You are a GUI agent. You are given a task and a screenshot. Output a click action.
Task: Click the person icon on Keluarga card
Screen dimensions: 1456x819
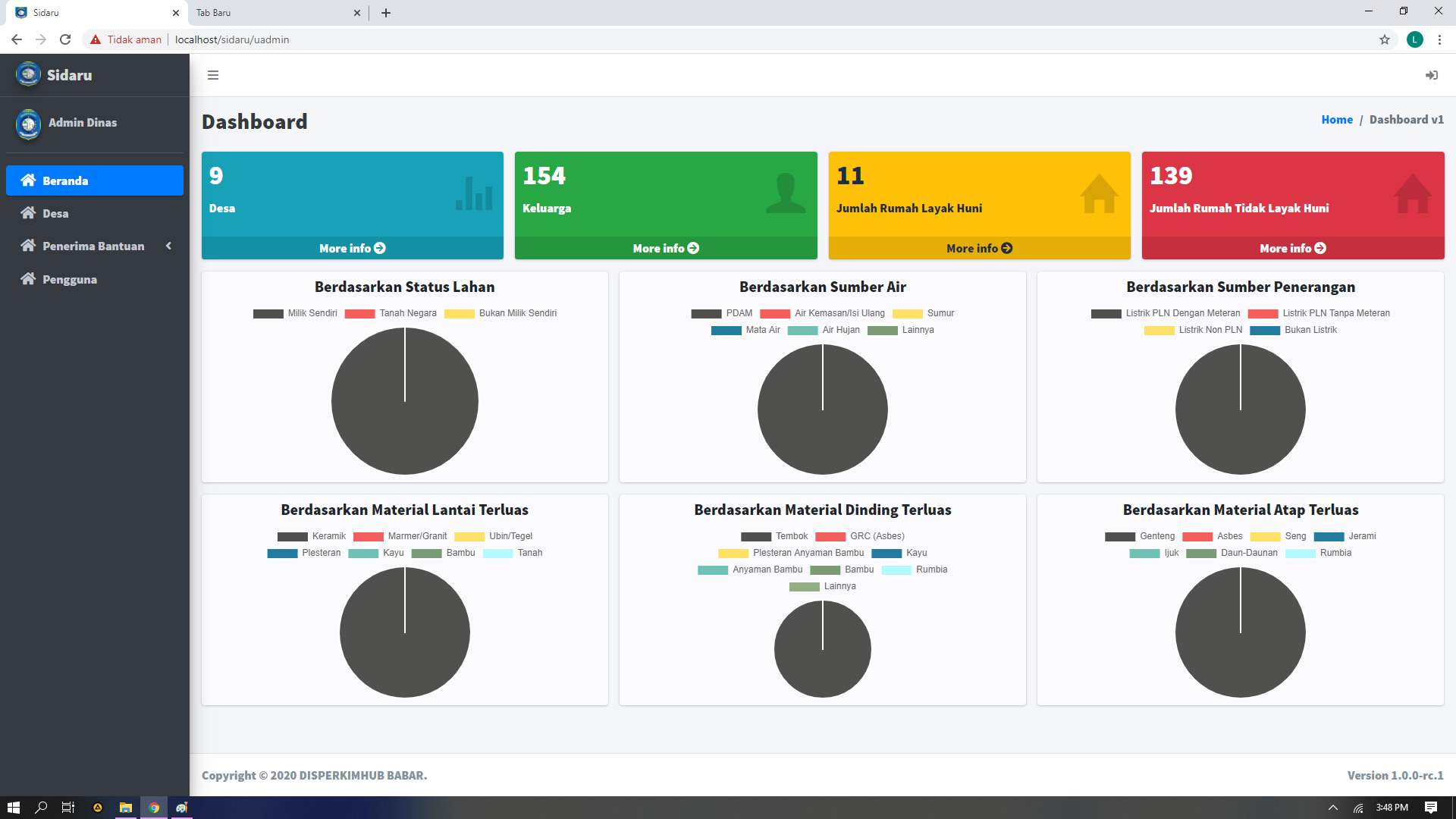pos(786,193)
